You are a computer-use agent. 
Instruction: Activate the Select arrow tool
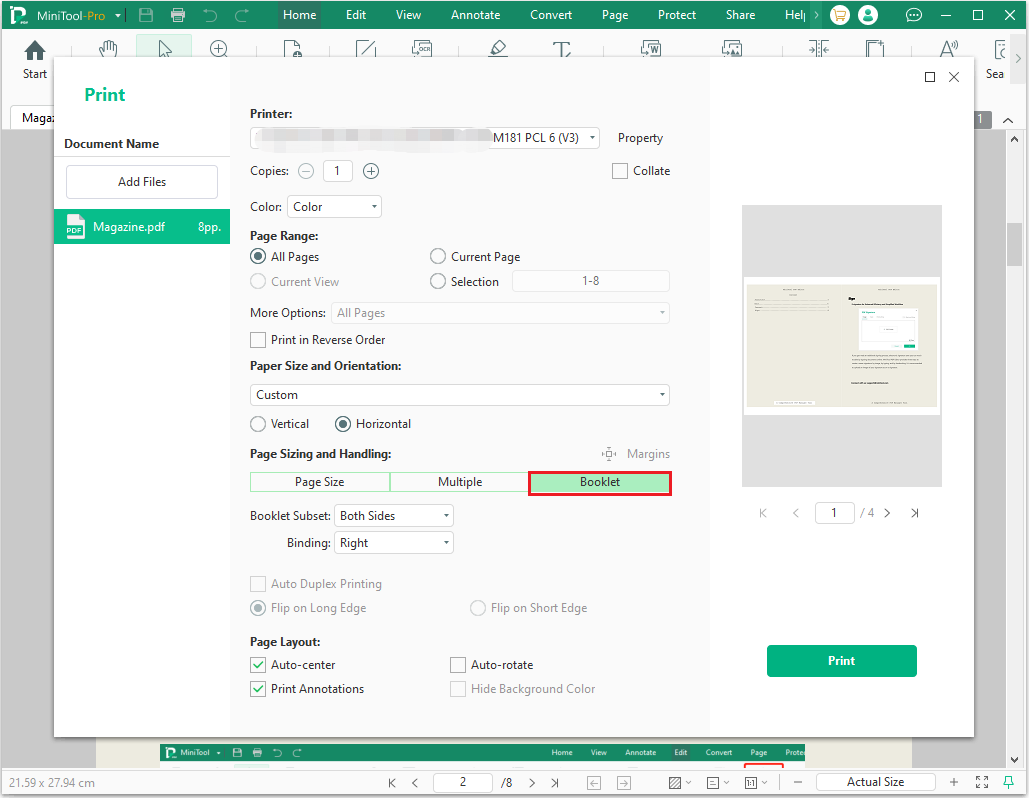tap(165, 49)
